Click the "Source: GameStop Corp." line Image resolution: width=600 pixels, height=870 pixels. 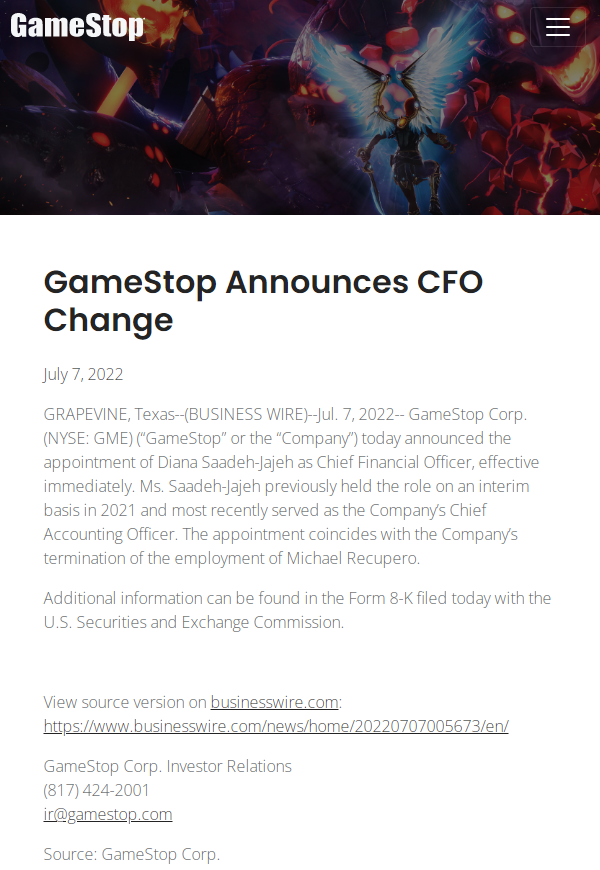[132, 854]
